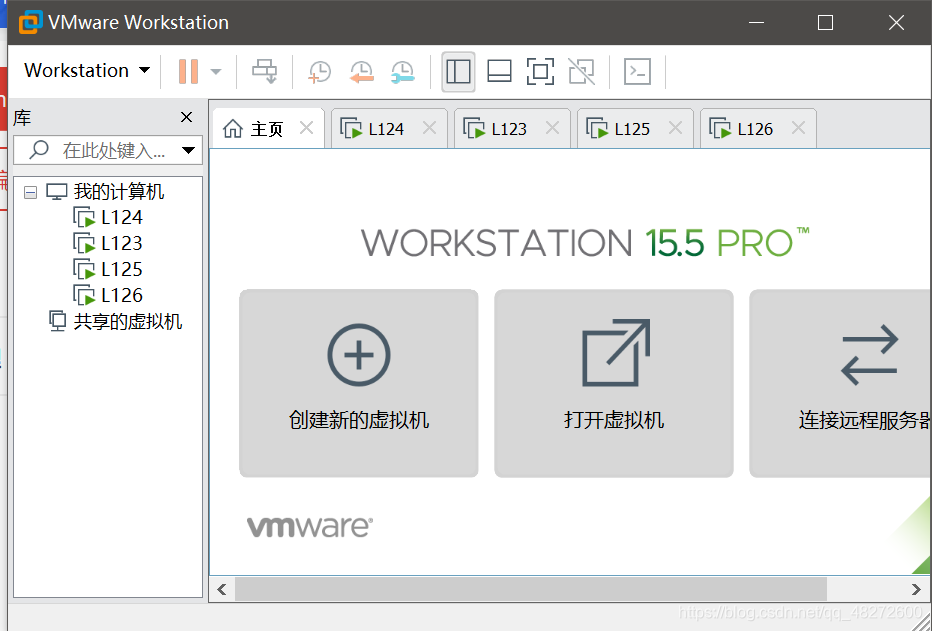This screenshot has width=932, height=631.
Task: Open the Workstation menu dropdown
Action: click(x=87, y=71)
